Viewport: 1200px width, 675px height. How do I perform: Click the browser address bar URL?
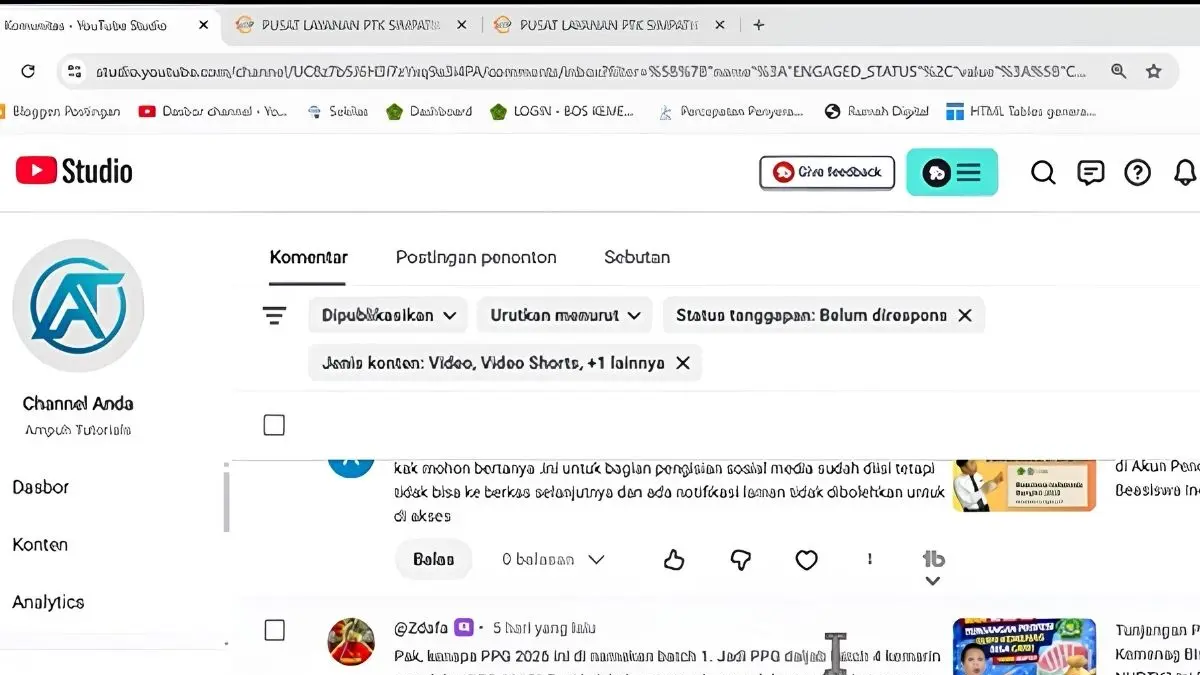[x=590, y=71]
